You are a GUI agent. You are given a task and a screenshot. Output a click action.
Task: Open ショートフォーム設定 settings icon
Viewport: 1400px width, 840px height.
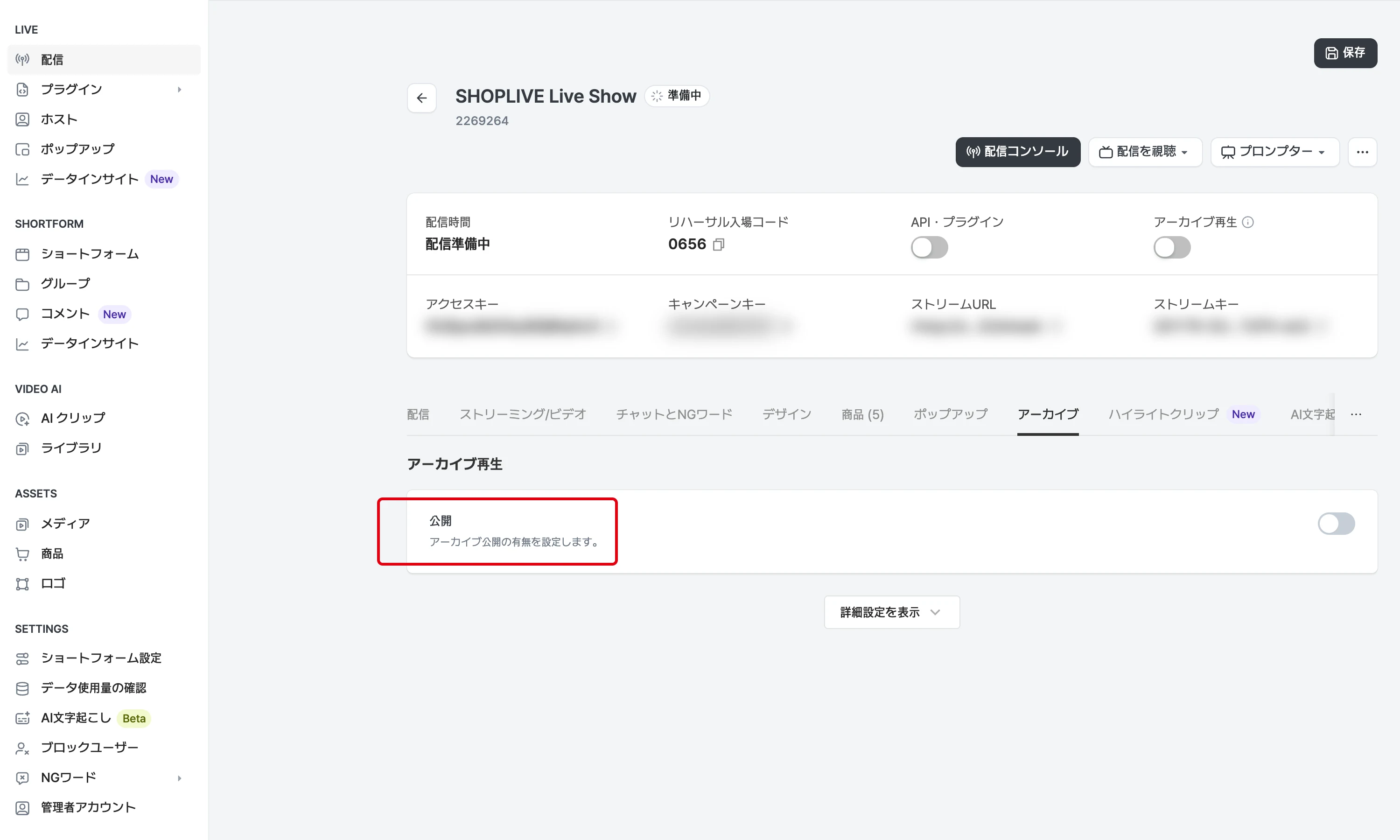click(x=22, y=658)
